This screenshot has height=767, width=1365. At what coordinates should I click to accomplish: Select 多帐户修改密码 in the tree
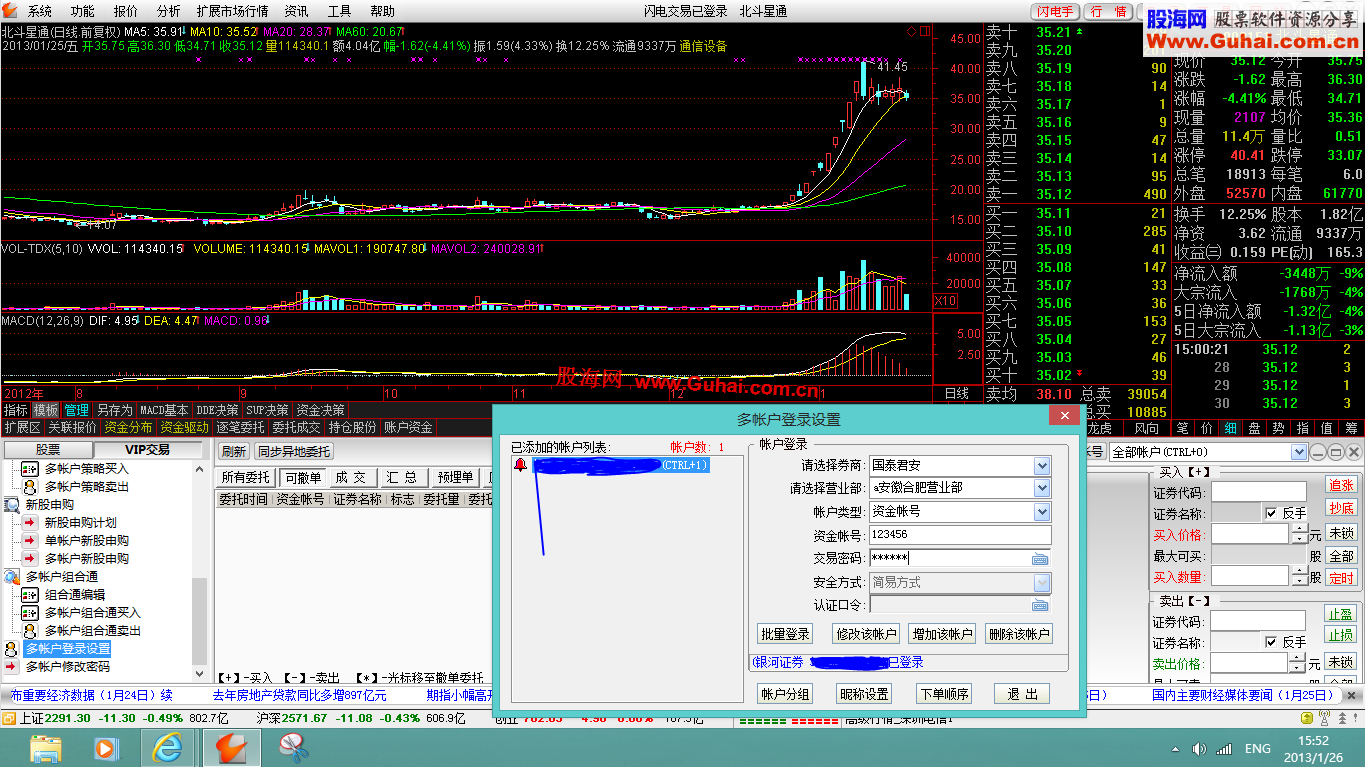point(68,666)
